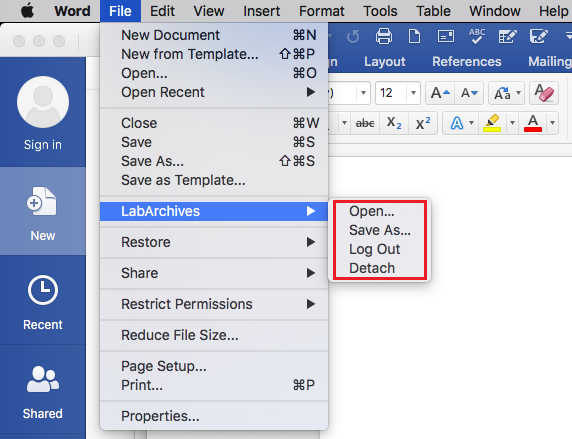Click the New blank document toolbar icon

414,36
